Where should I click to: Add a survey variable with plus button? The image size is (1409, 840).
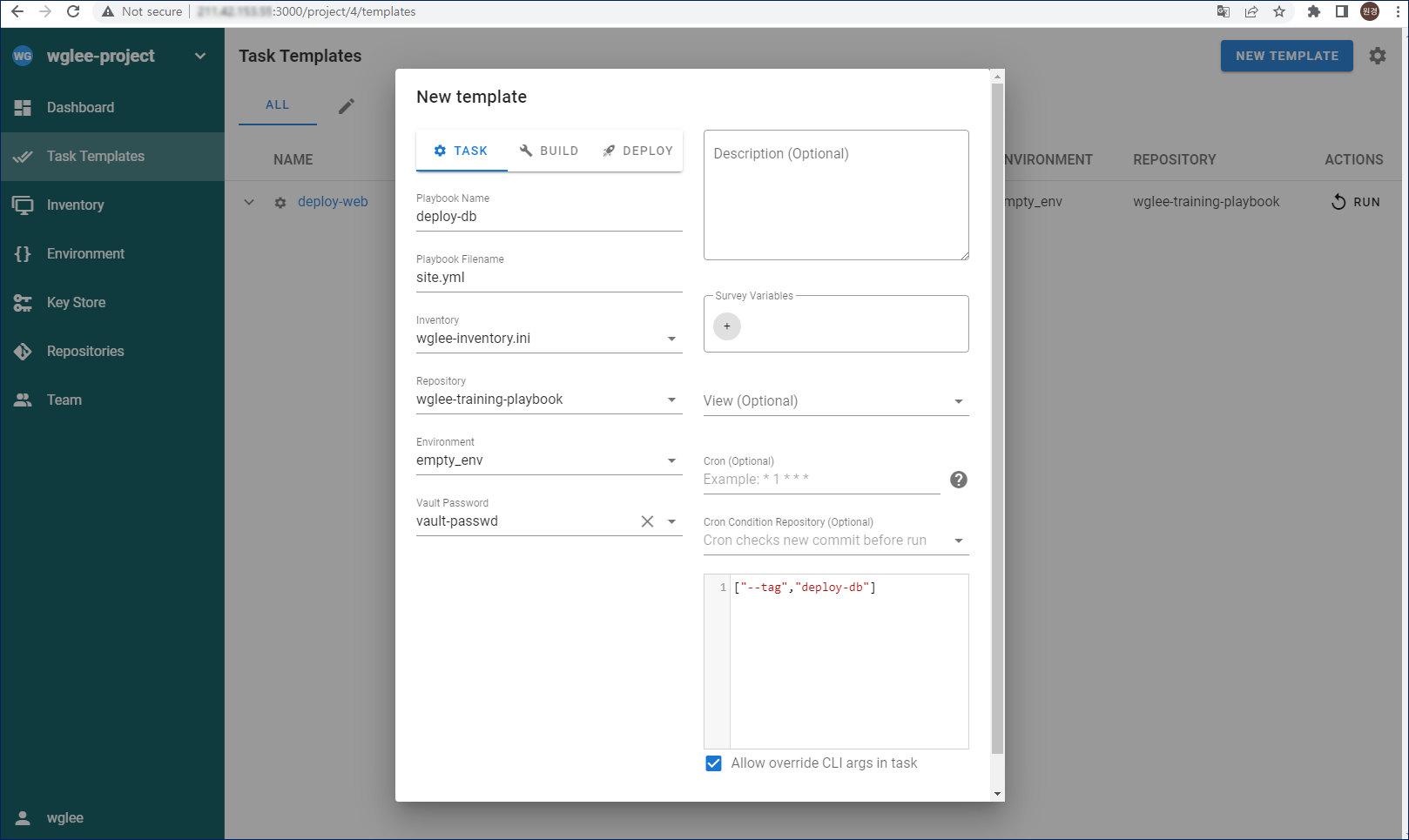coord(727,326)
